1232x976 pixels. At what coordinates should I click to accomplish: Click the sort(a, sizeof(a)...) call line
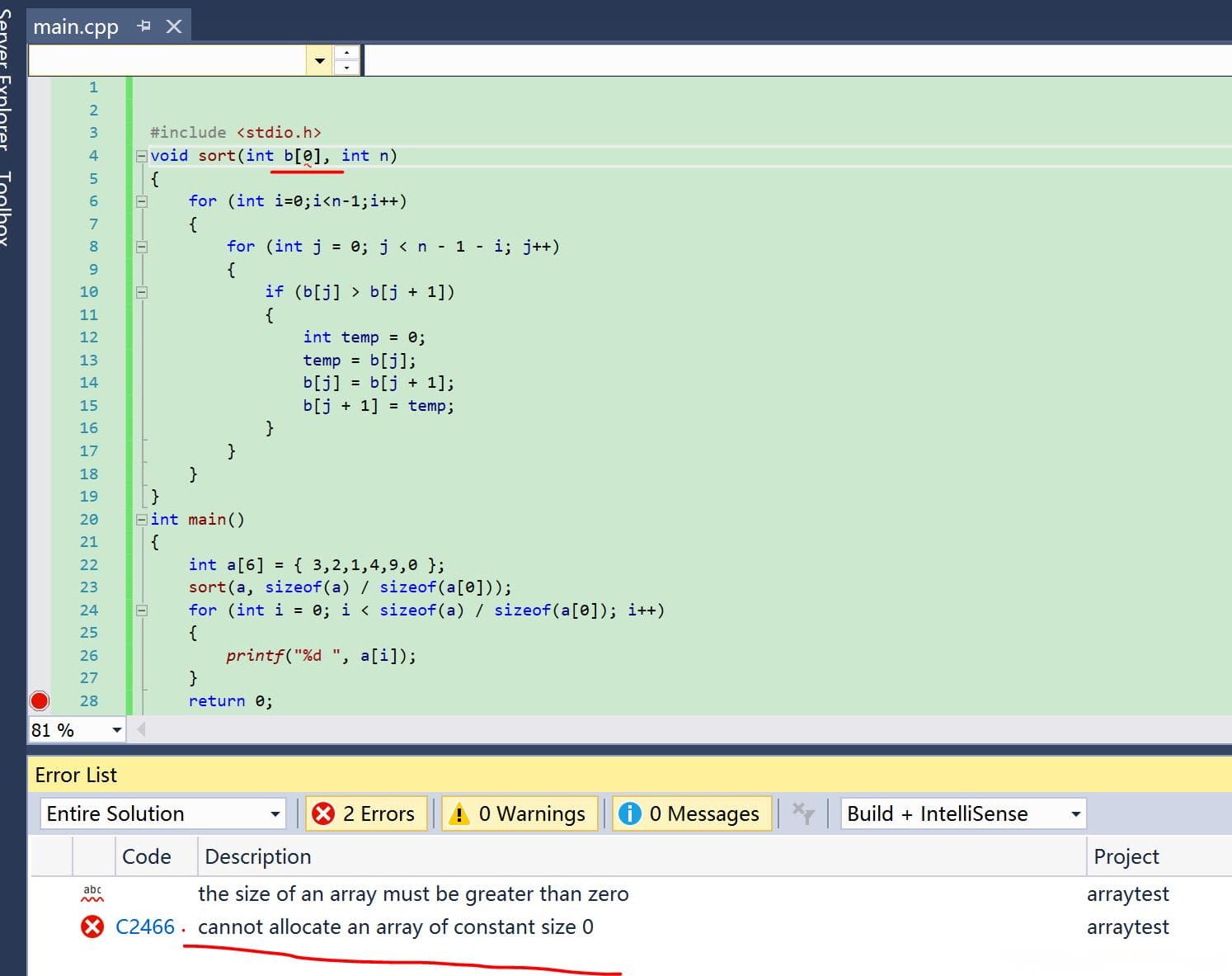[x=350, y=587]
